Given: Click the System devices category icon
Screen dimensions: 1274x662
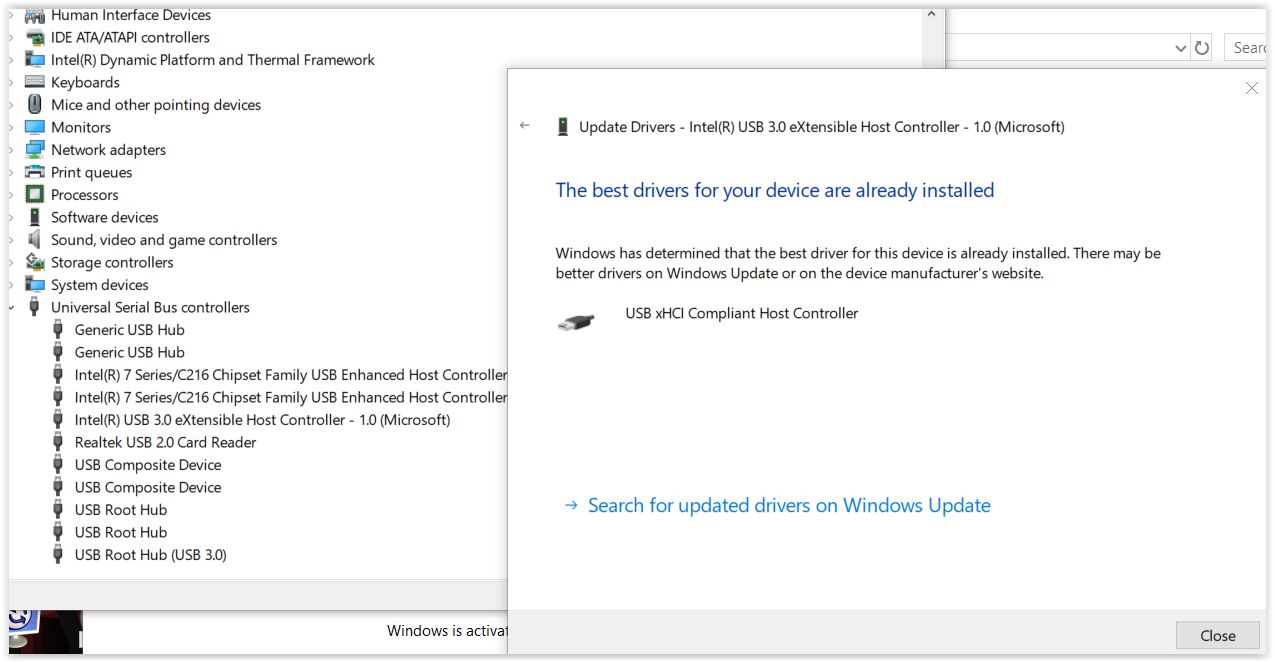Looking at the screenshot, I should point(35,285).
